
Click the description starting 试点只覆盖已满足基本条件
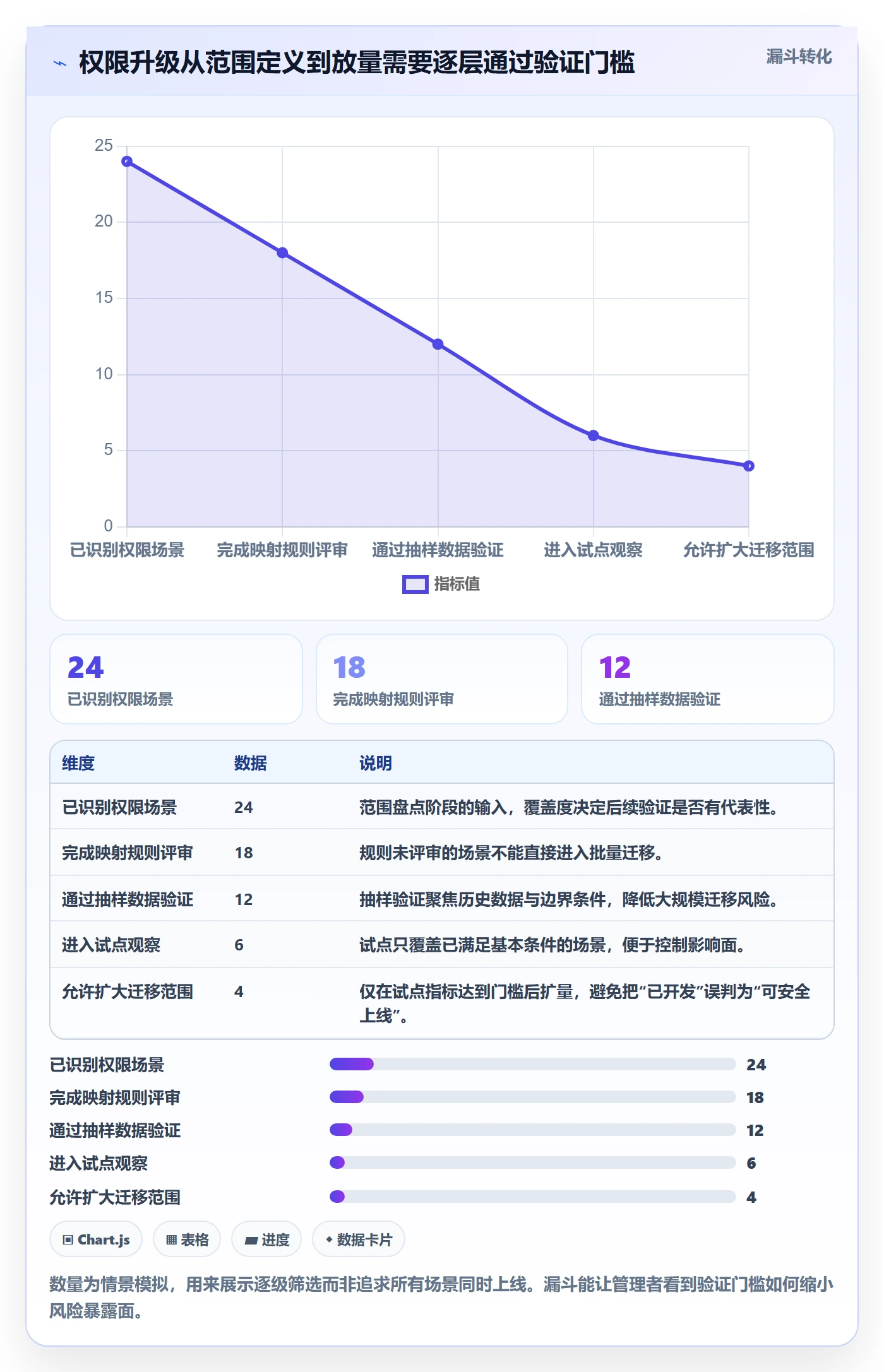552,945
